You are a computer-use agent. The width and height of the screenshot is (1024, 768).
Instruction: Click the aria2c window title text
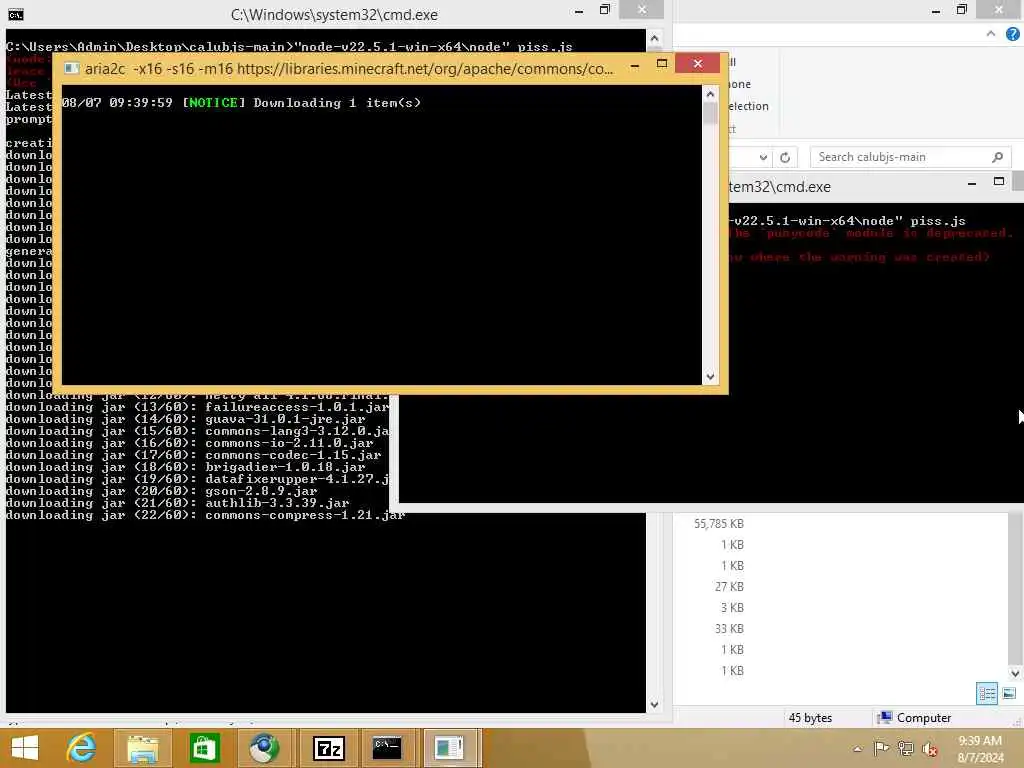pyautogui.click(x=349, y=69)
